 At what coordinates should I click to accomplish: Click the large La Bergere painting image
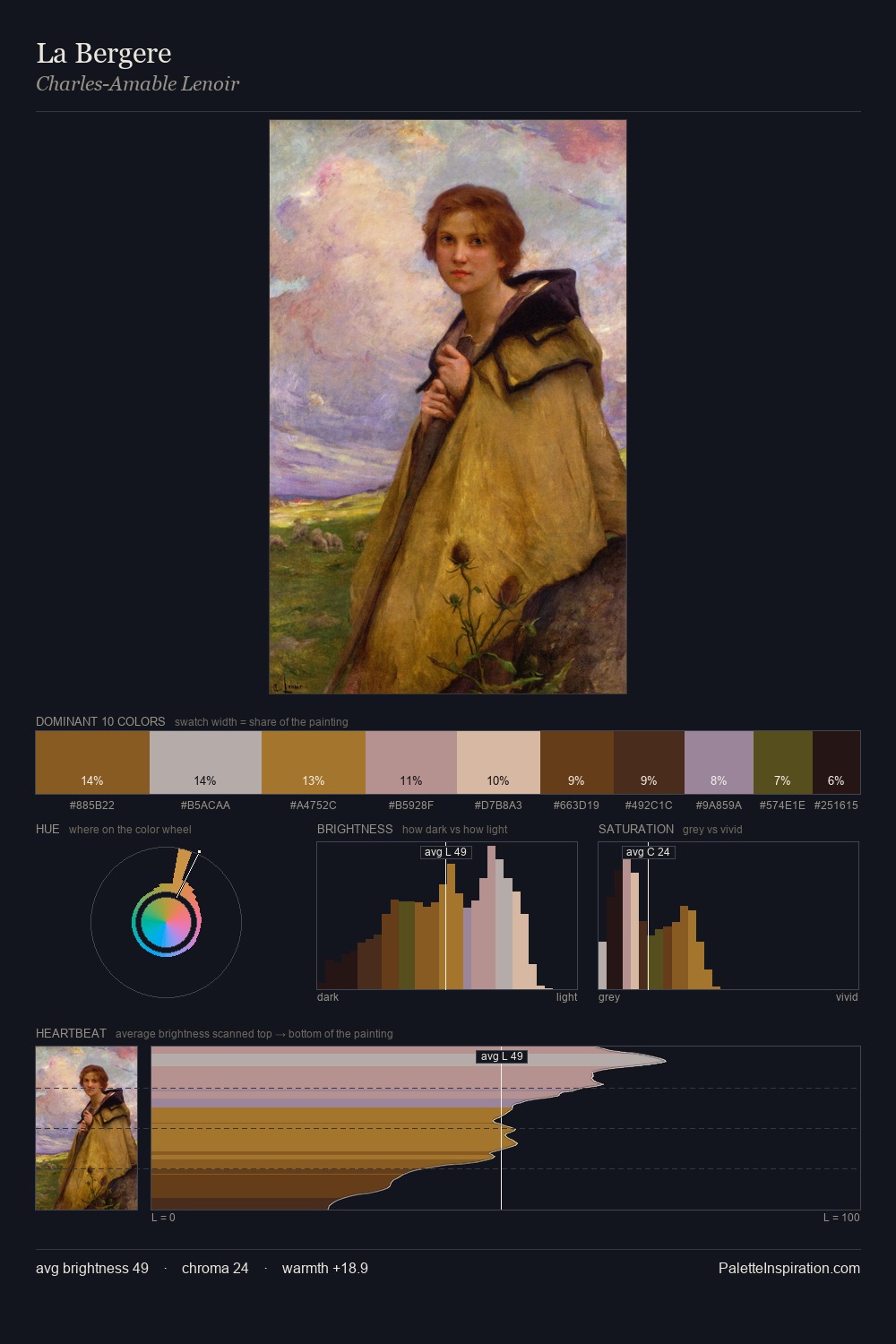[448, 407]
